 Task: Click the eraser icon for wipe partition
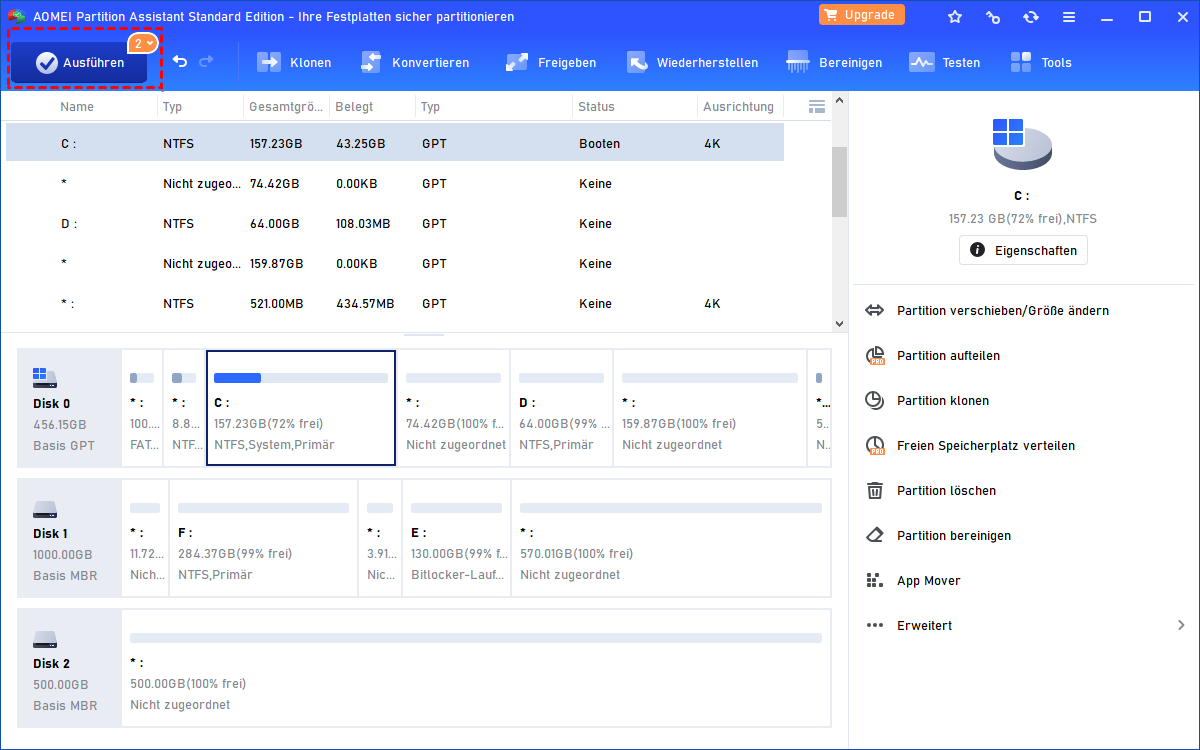click(875, 535)
